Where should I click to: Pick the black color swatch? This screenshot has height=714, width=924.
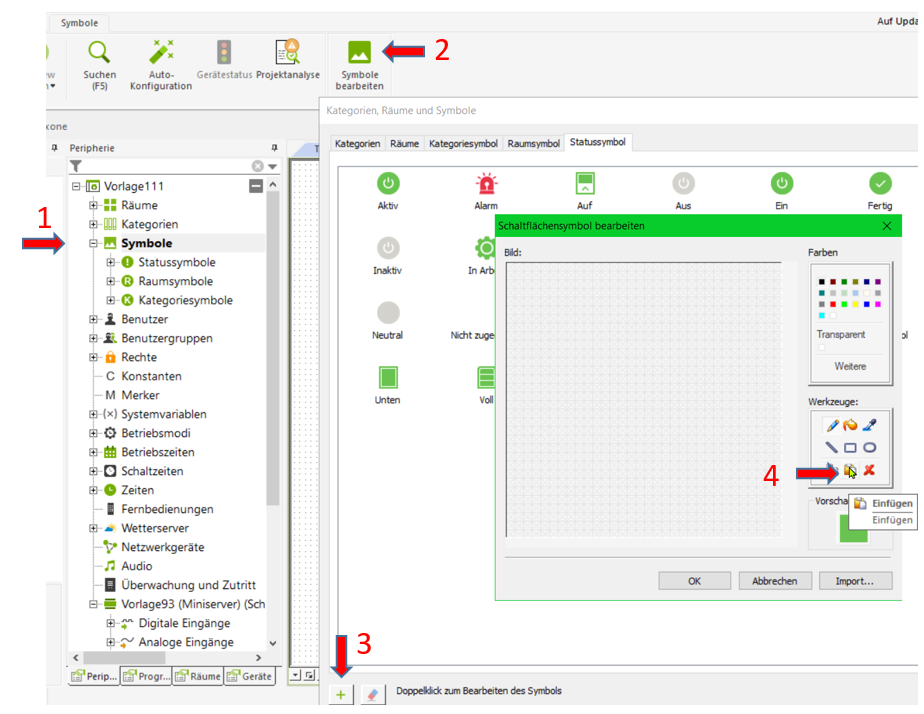click(x=821, y=282)
